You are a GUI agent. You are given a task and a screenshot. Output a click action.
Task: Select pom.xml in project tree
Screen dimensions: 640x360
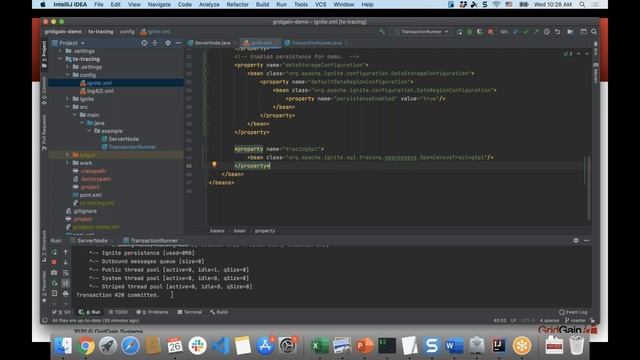(x=87, y=195)
